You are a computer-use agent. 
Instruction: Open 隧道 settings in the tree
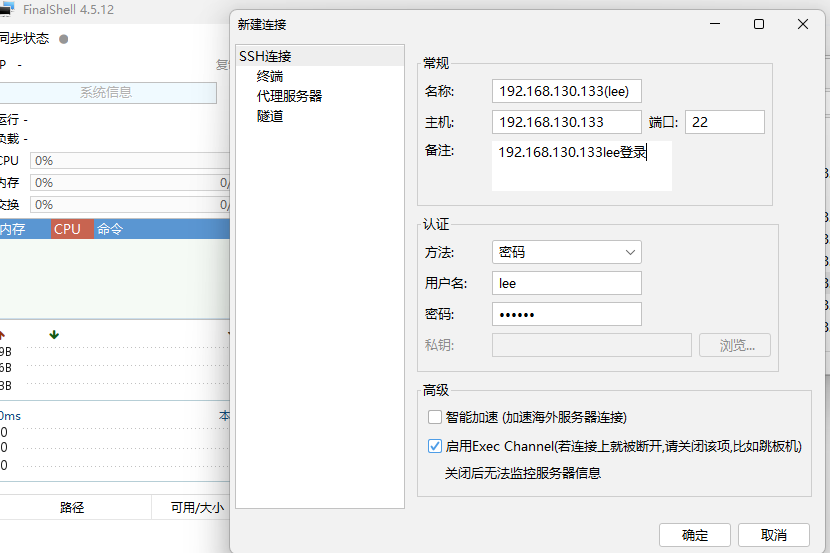(270, 116)
